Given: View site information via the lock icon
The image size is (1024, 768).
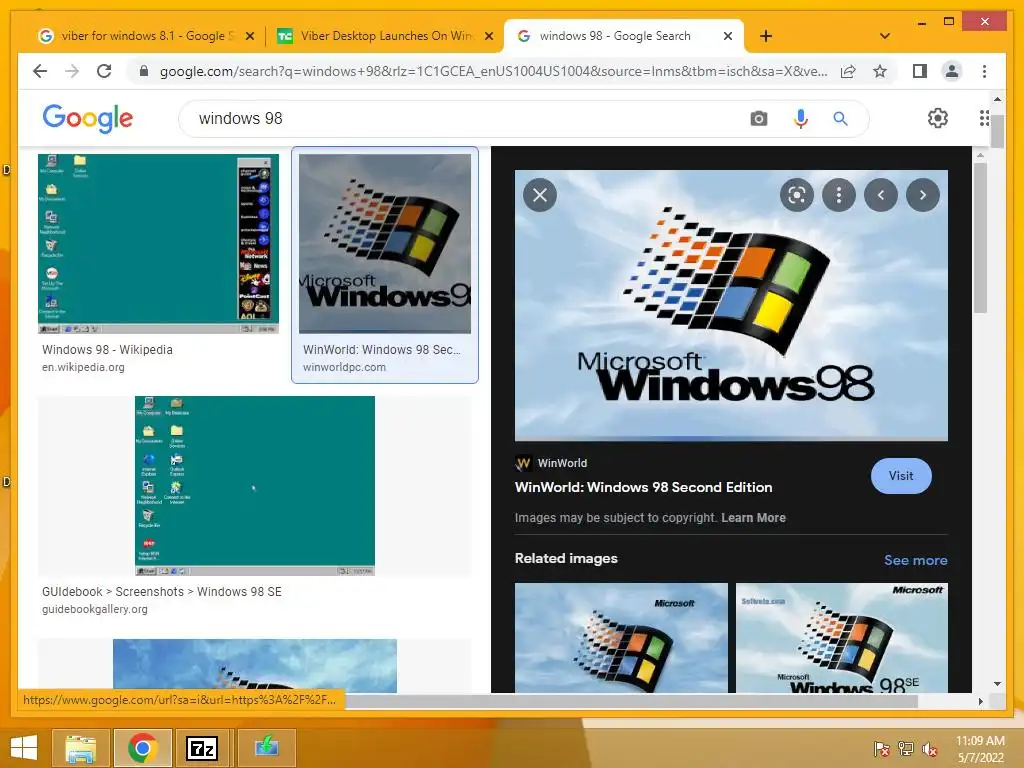Looking at the screenshot, I should pos(144,71).
